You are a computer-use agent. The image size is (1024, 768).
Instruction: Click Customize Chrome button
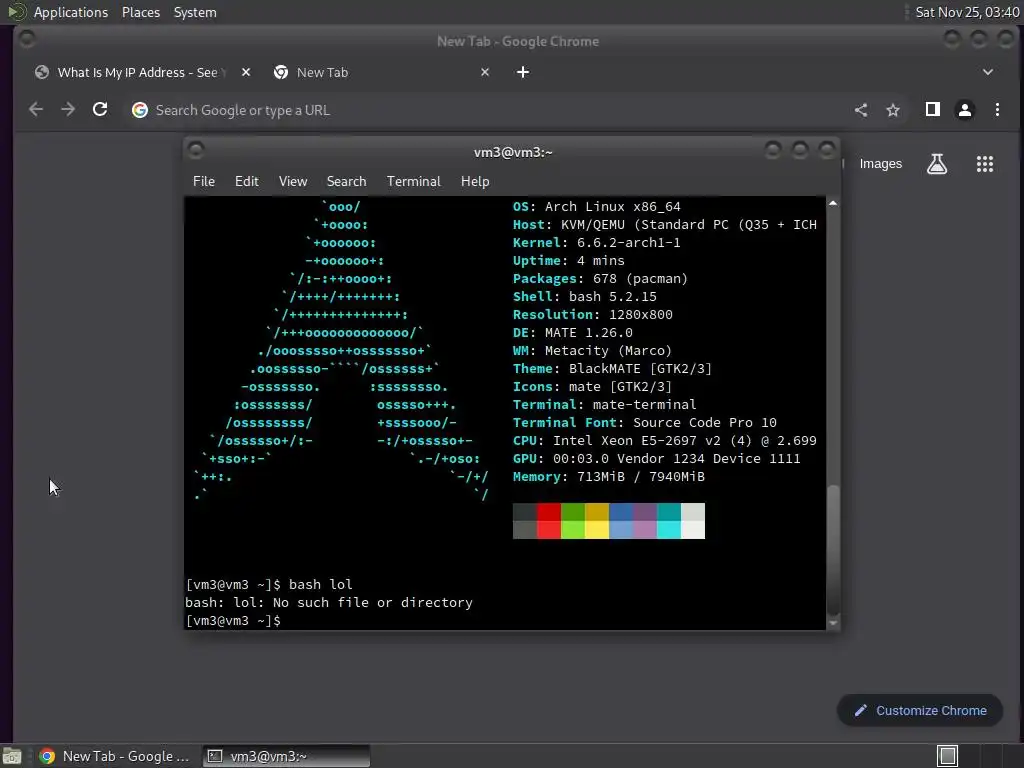coord(920,711)
